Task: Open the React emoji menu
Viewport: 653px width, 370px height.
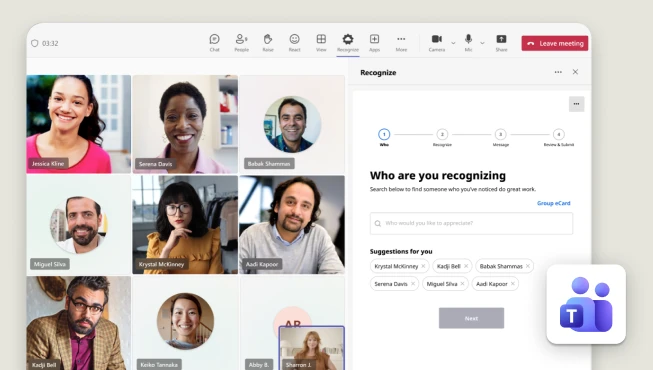Action: pyautogui.click(x=294, y=43)
